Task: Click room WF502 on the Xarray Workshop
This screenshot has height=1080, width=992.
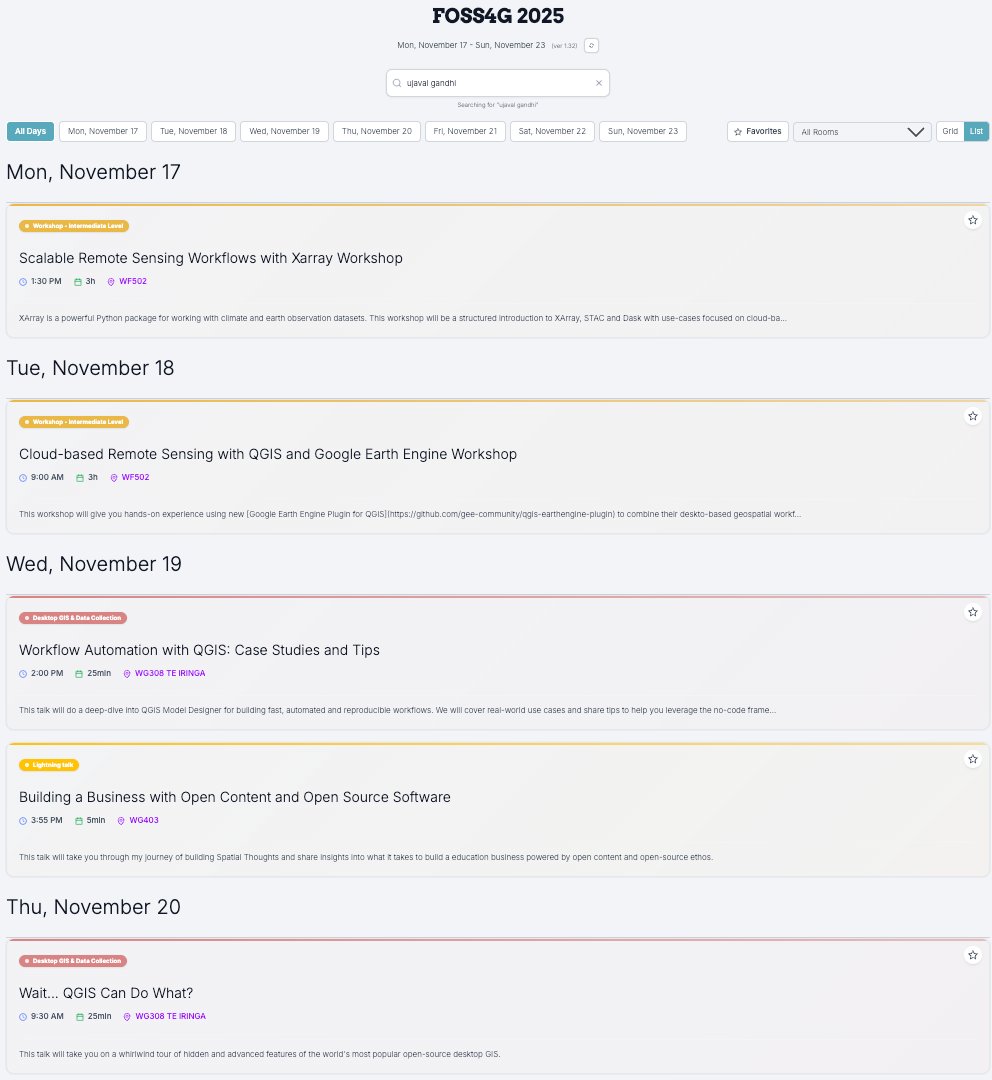Action: (133, 282)
